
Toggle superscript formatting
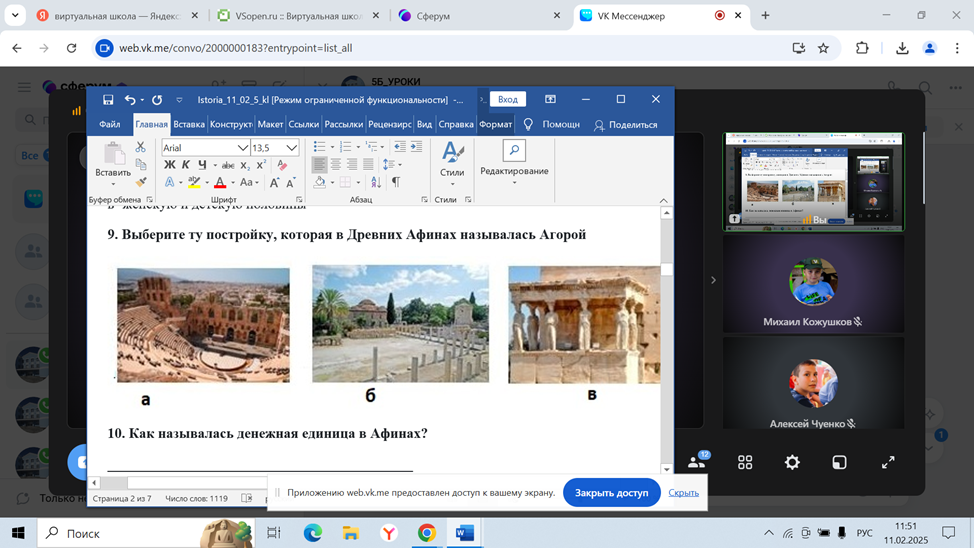coord(261,165)
